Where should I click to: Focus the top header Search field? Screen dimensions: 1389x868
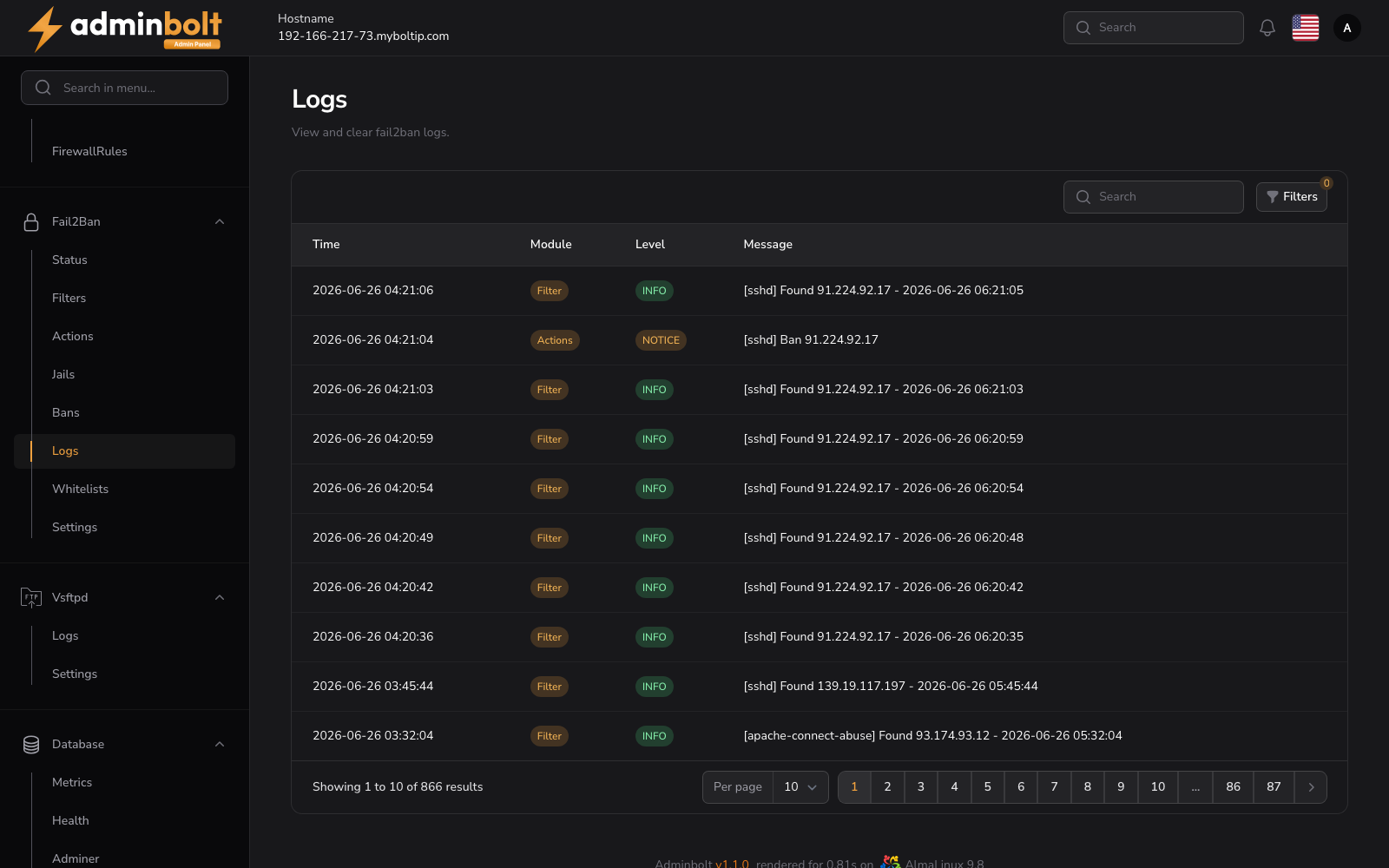tap(1153, 28)
